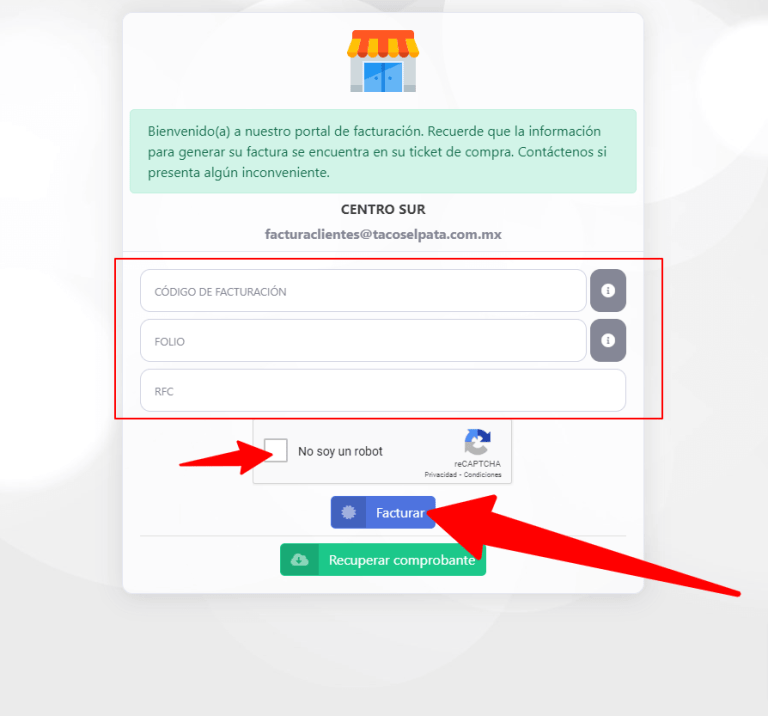This screenshot has width=768, height=716.
Task: Click the reCAPTCHA text under the logo
Action: tap(477, 464)
